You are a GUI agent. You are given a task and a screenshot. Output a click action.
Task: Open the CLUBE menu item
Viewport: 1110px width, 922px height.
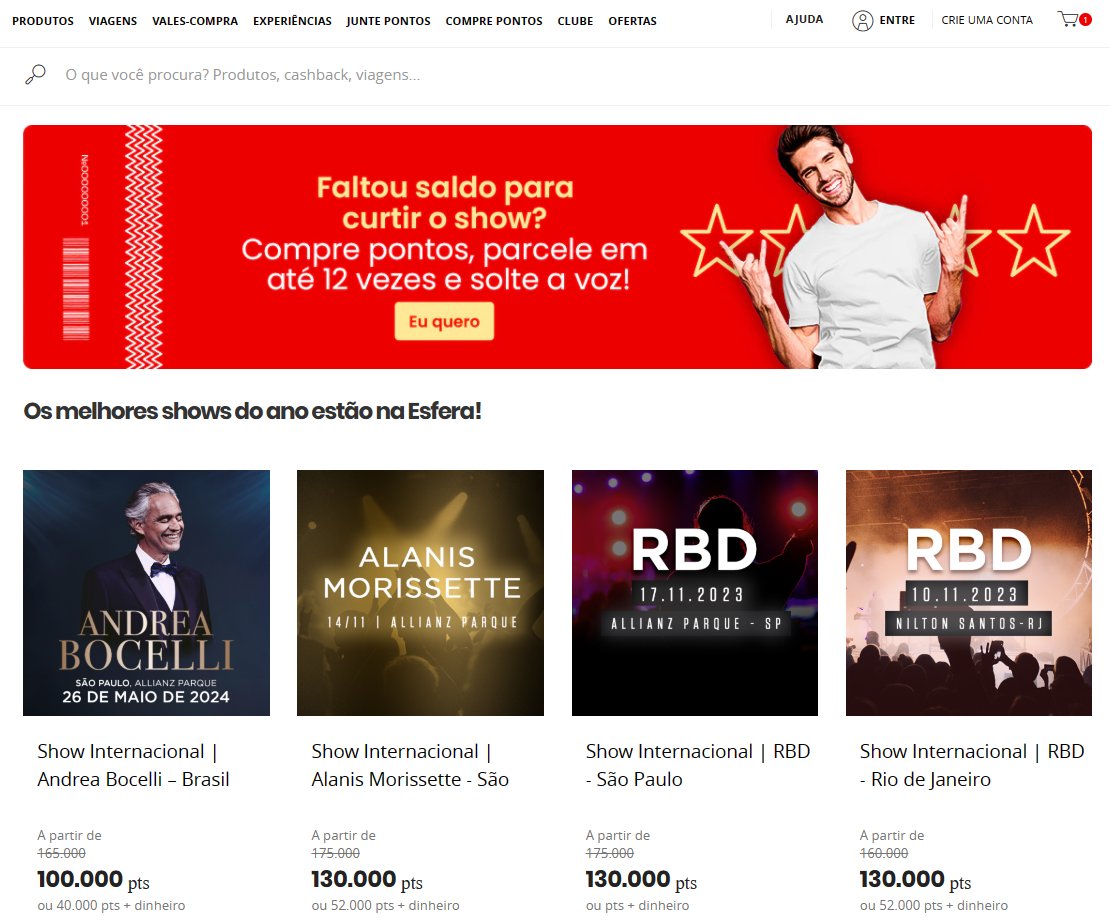tap(576, 21)
